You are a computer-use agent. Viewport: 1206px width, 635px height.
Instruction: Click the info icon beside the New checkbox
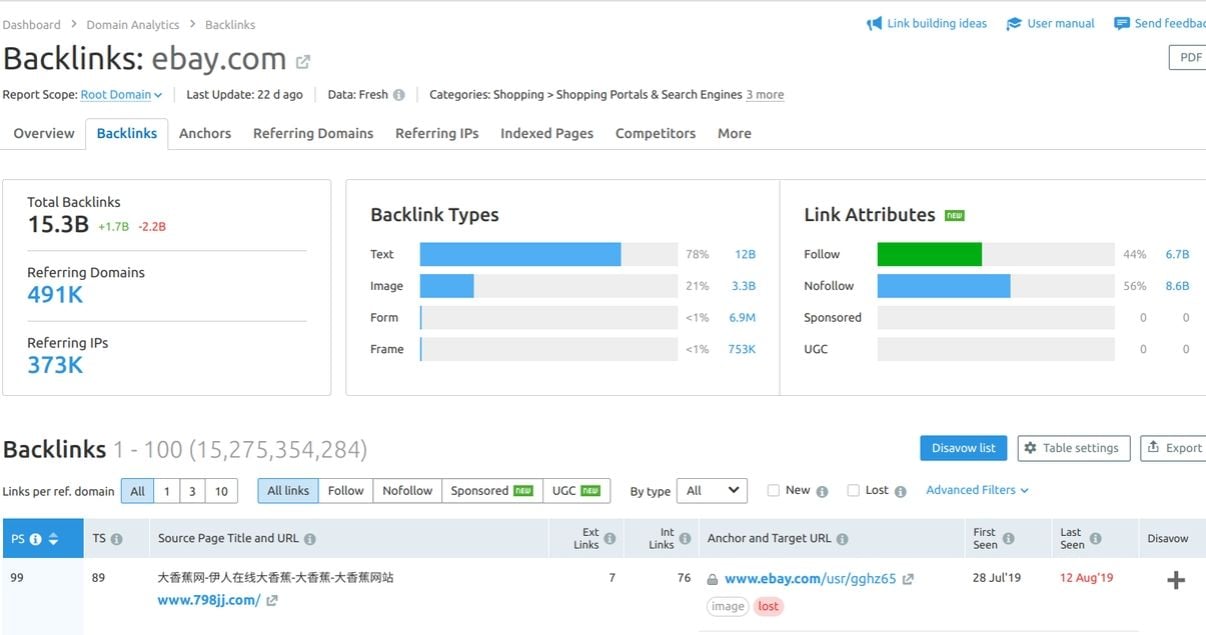click(x=822, y=491)
